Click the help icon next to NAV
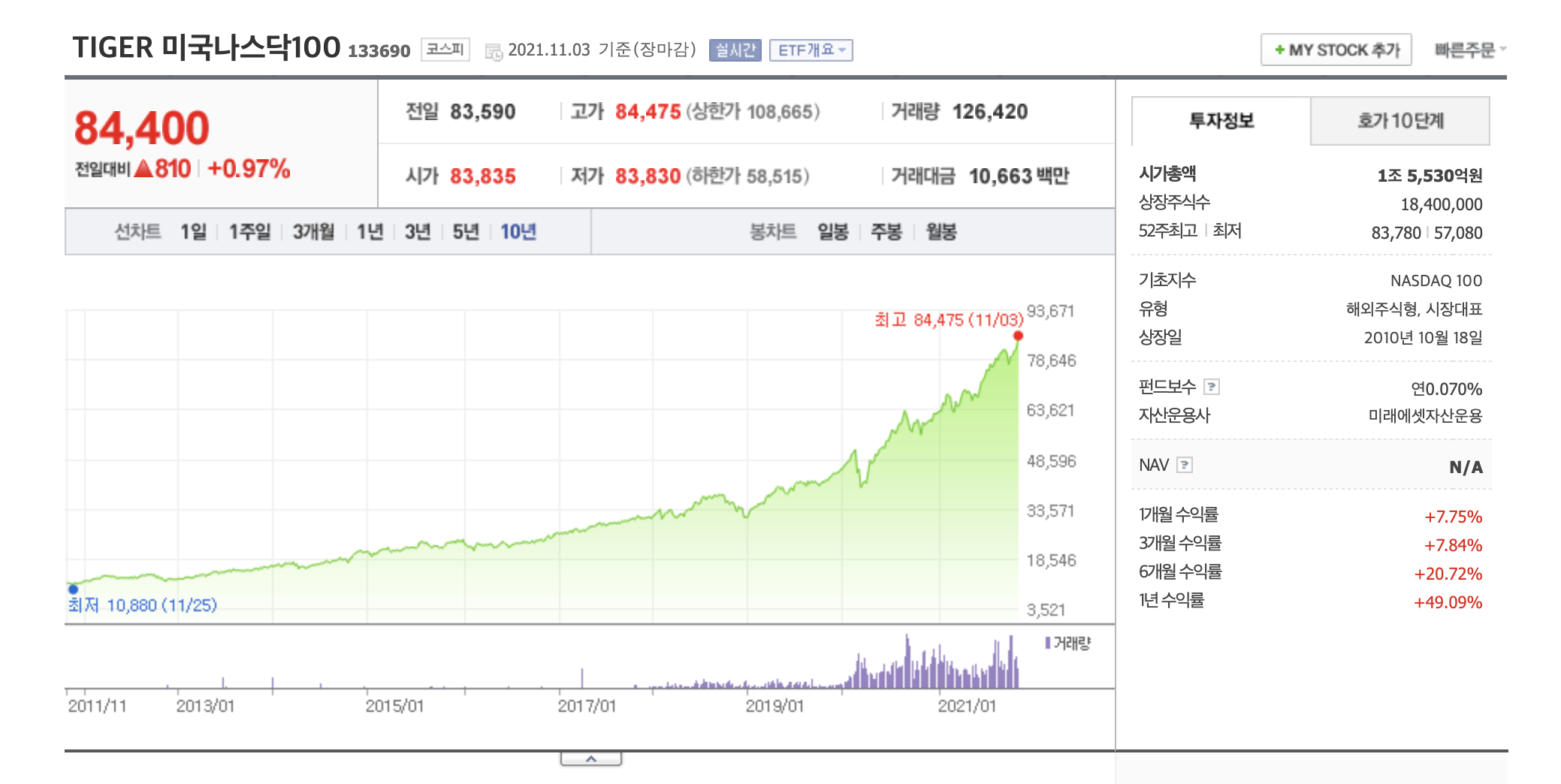1561x784 pixels. [x=1184, y=465]
